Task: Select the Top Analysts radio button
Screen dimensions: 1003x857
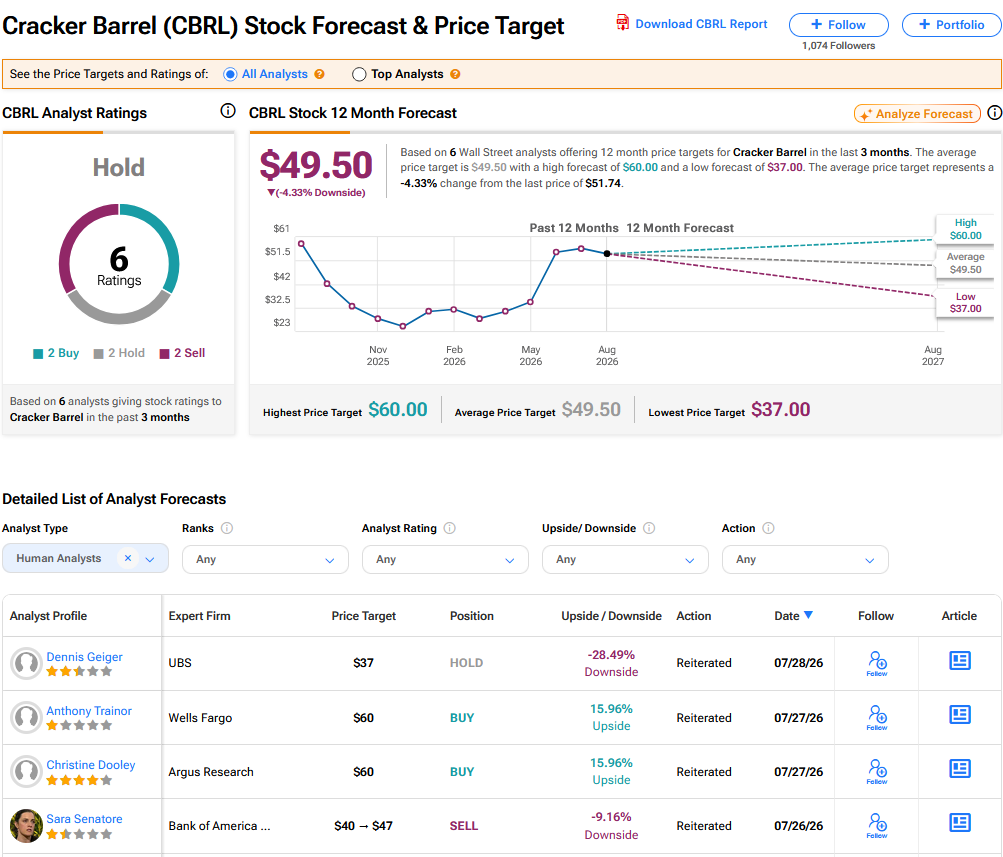Action: [x=359, y=74]
